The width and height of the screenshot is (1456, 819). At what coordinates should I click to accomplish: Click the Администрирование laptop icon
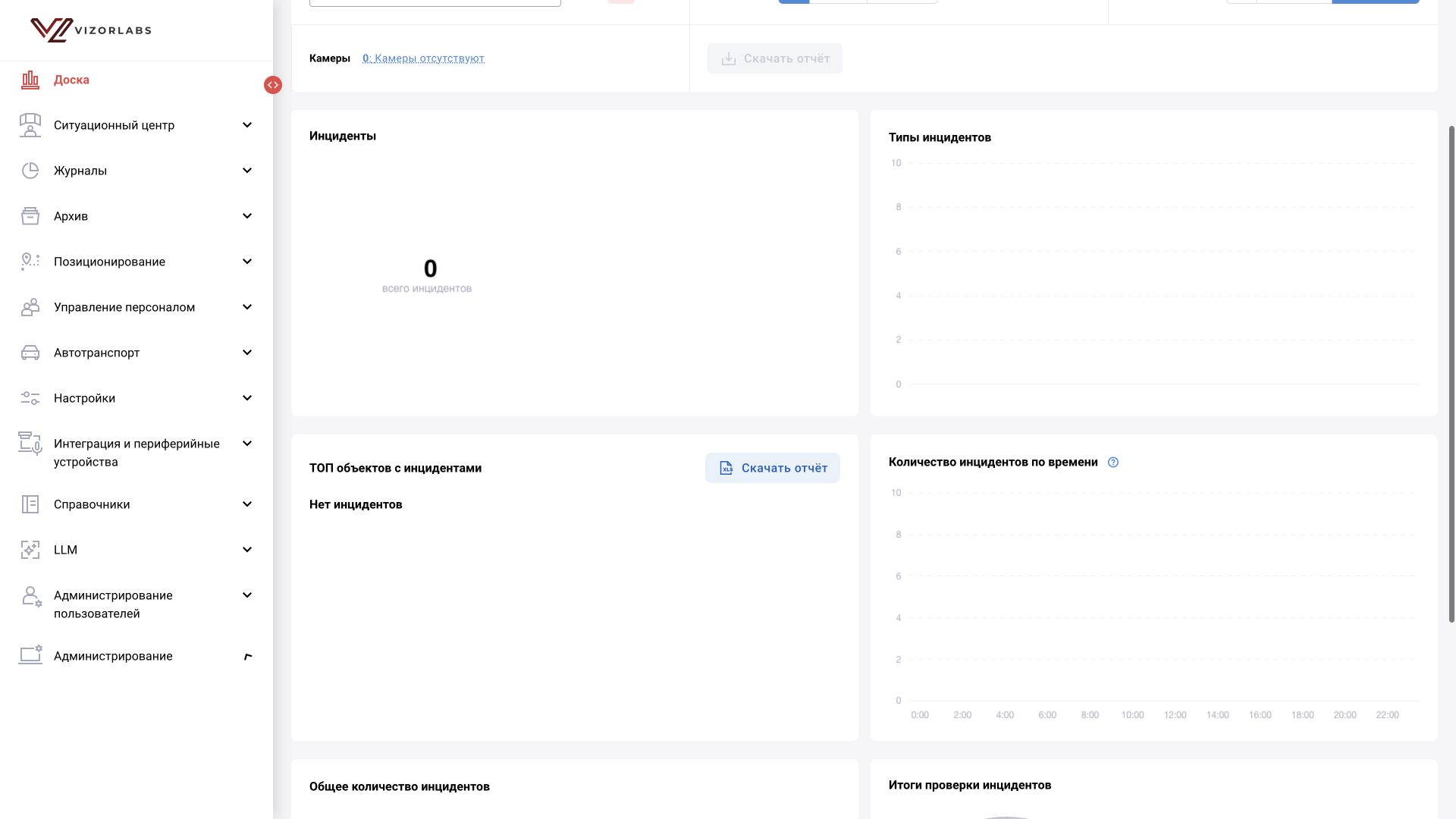[x=30, y=656]
